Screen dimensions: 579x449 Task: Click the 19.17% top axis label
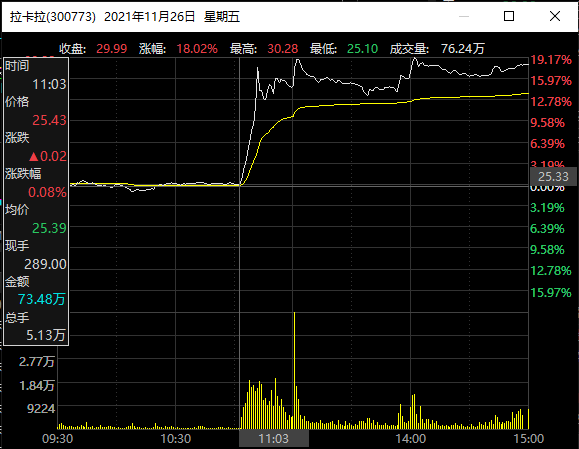[x=551, y=60]
